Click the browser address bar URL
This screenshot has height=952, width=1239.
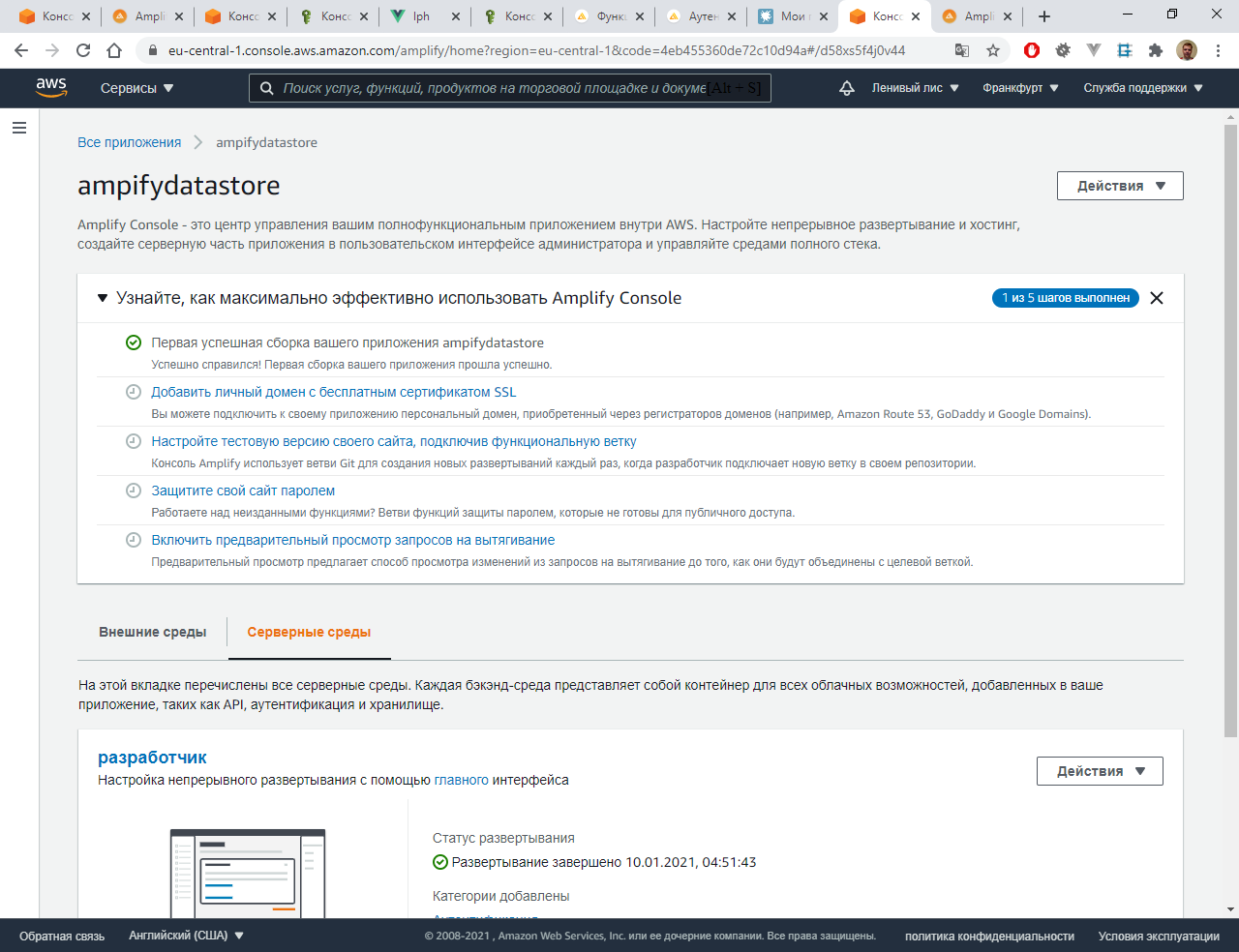(x=537, y=50)
